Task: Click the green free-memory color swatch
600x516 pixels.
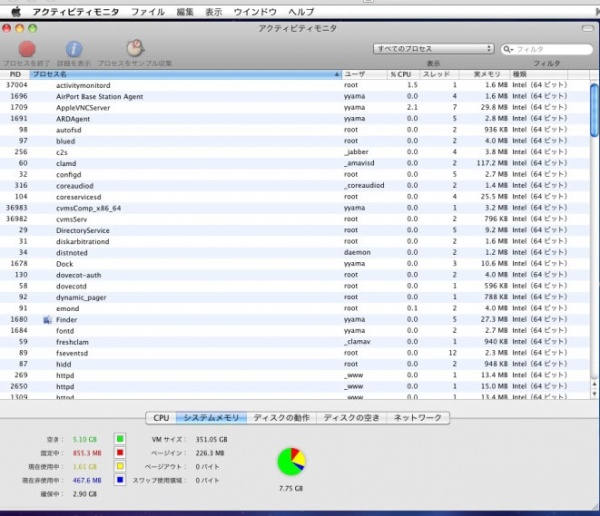Action: (120, 439)
